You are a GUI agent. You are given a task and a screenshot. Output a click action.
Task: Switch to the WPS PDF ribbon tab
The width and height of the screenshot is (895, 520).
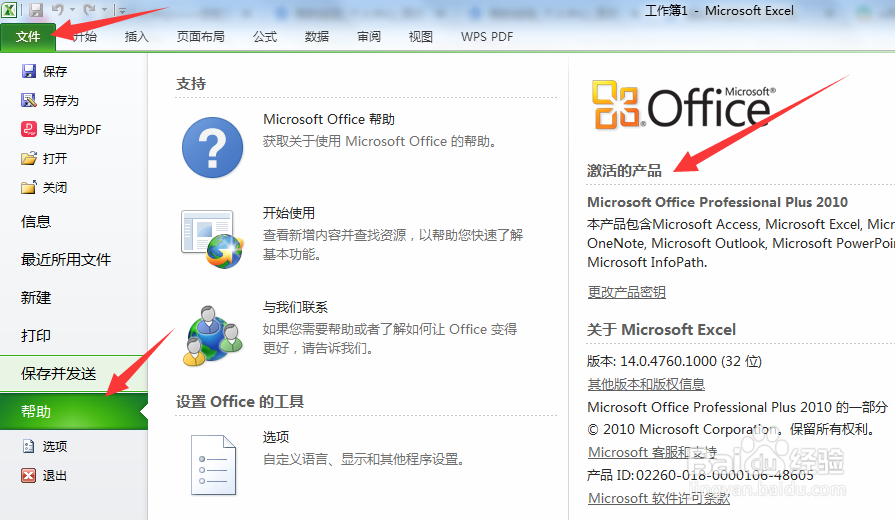click(x=487, y=37)
